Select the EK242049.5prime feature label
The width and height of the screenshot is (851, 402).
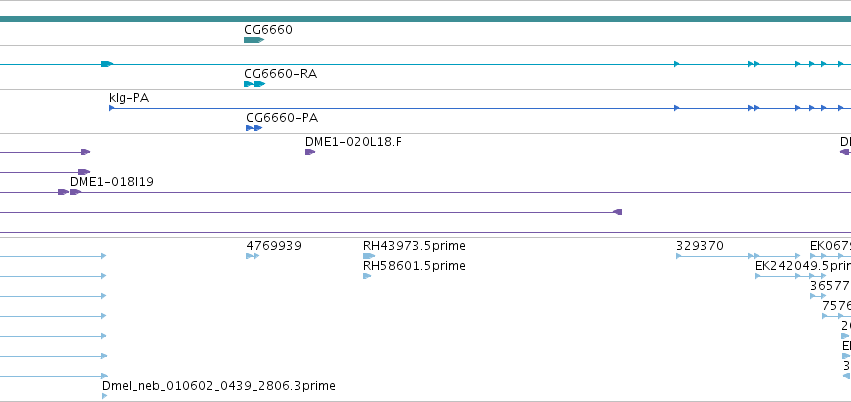coord(803,266)
